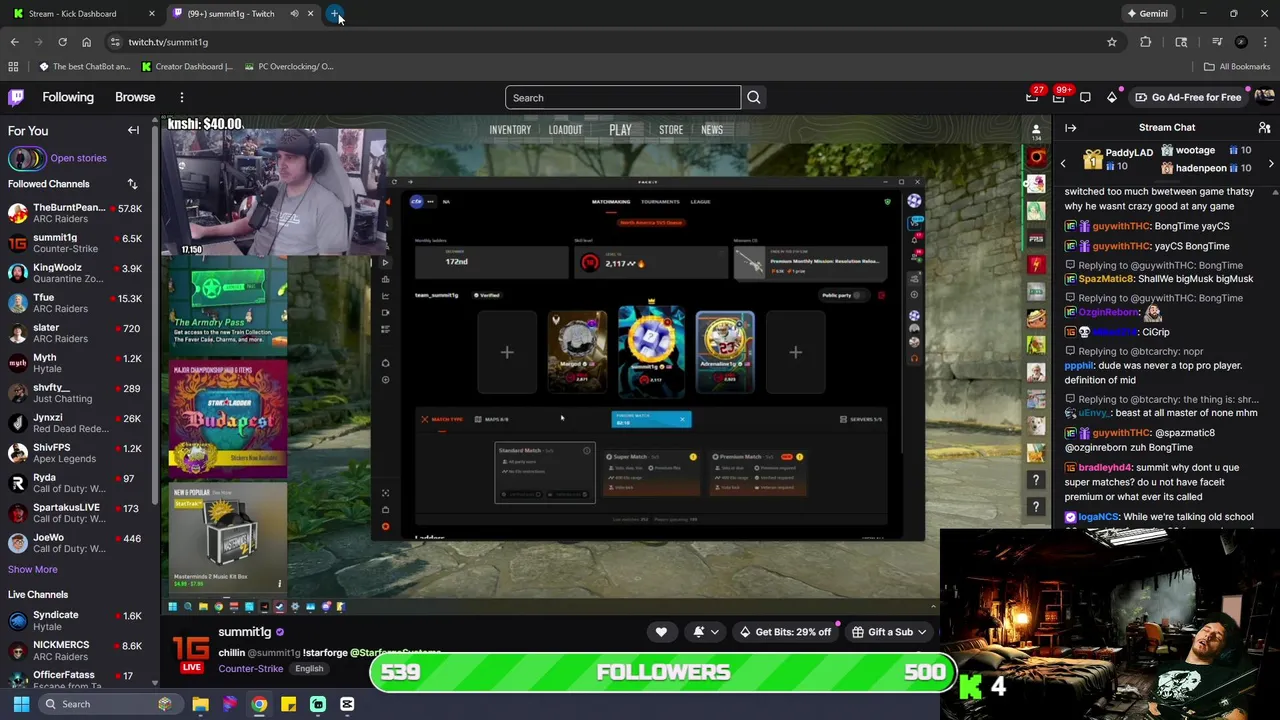
Task: Open the Counter-Strike category link
Action: click(250, 669)
